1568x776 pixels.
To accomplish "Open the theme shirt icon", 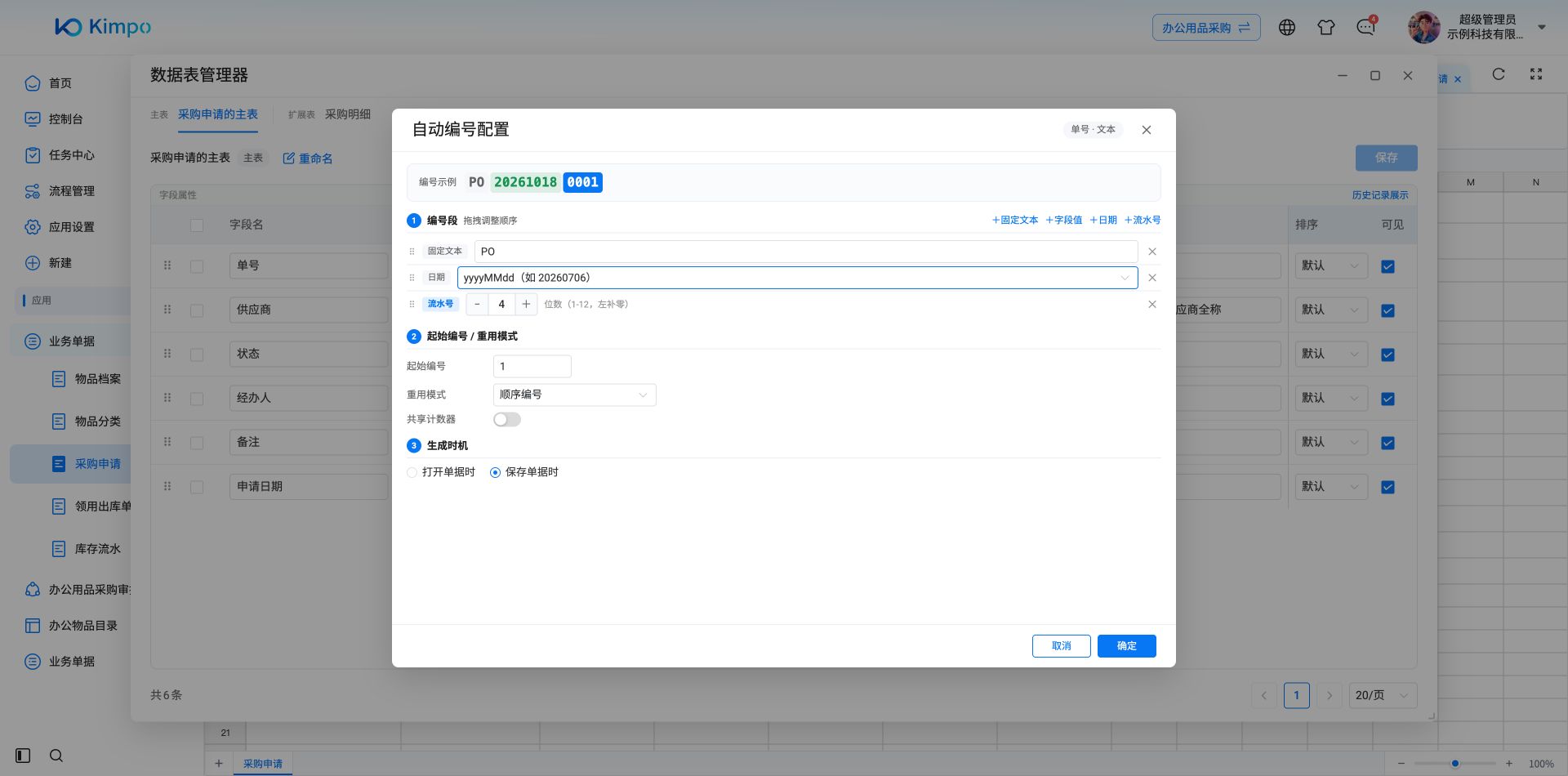I will pos(1326,28).
